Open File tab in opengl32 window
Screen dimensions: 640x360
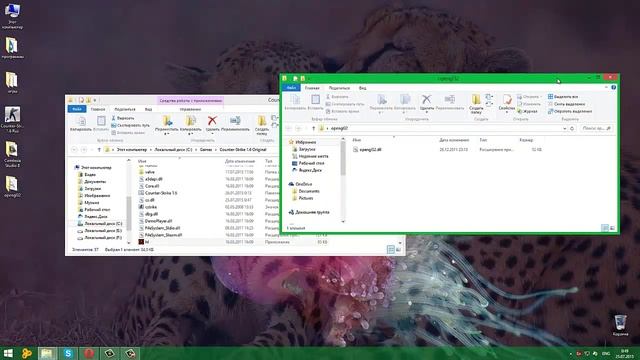click(x=291, y=88)
